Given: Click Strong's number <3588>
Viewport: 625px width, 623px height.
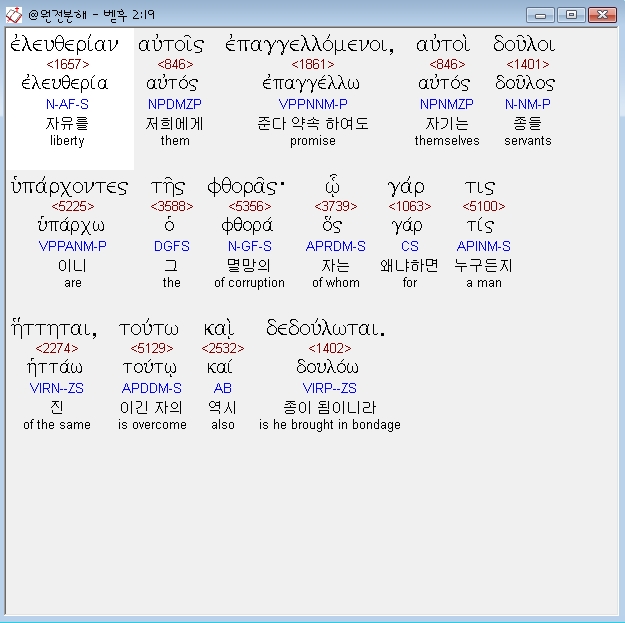Looking at the screenshot, I should (x=172, y=206).
